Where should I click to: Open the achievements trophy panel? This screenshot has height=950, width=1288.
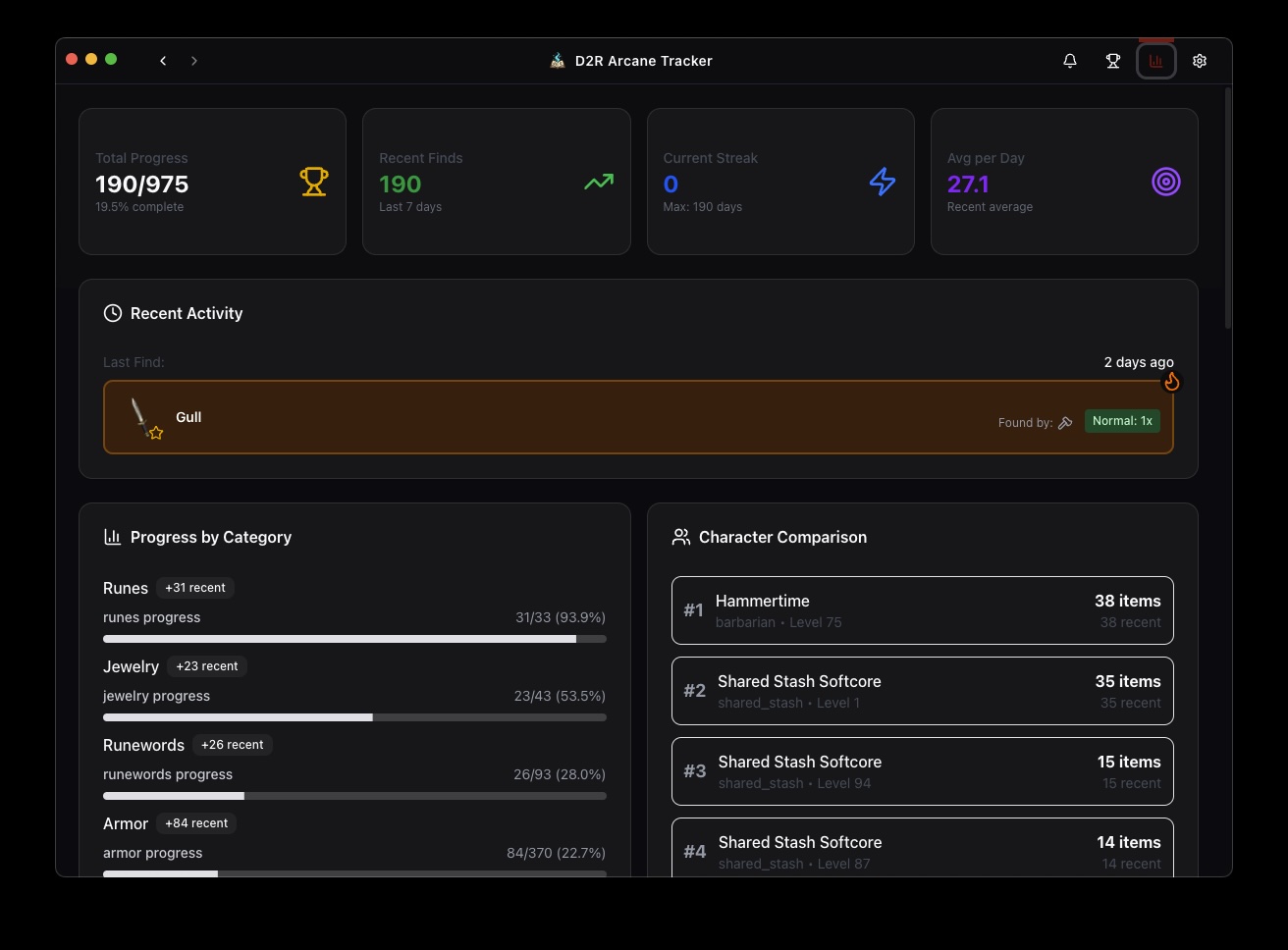[1112, 60]
